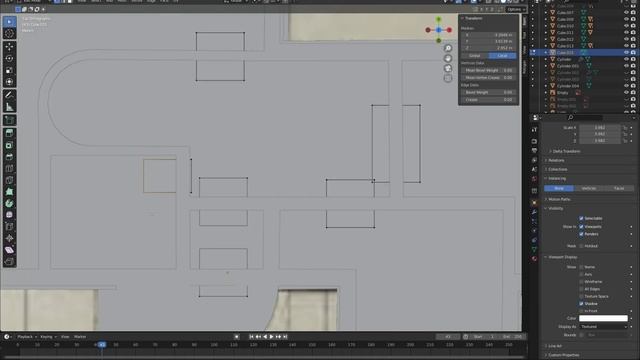Viewport: 640px width, 360px height.
Task: Expand the Relations panel
Action: pyautogui.click(x=556, y=160)
